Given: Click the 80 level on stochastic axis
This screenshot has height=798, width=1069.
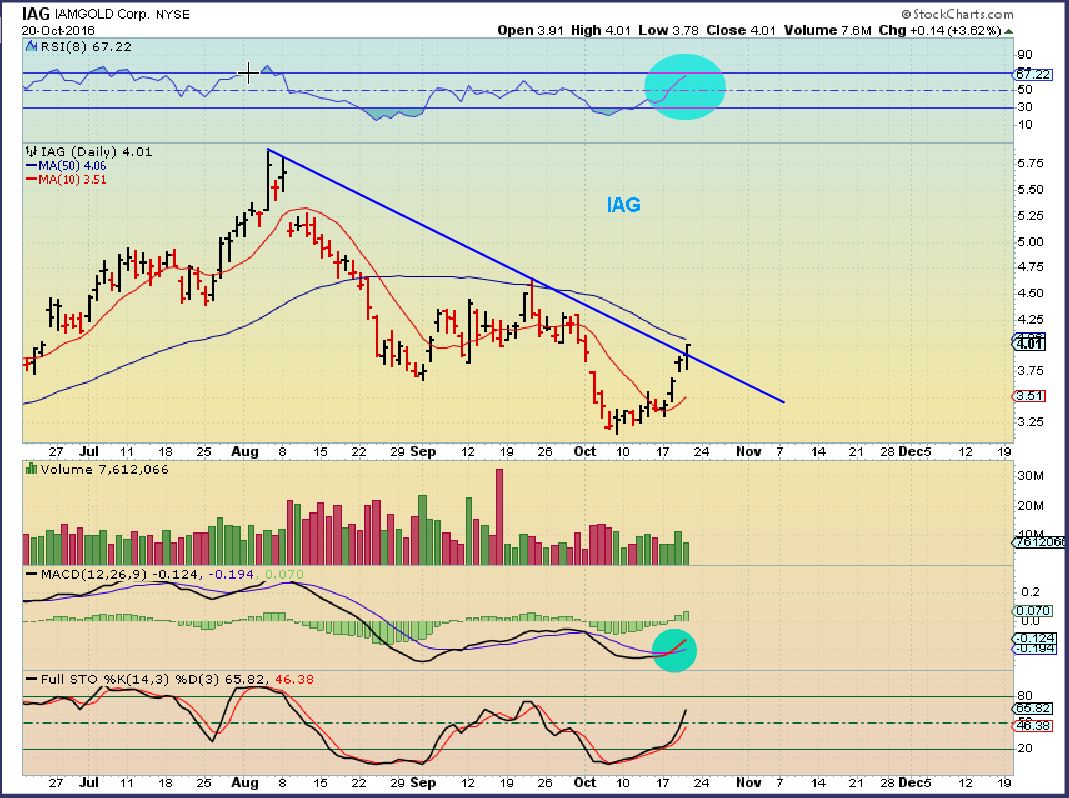Looking at the screenshot, I should point(1025,696).
